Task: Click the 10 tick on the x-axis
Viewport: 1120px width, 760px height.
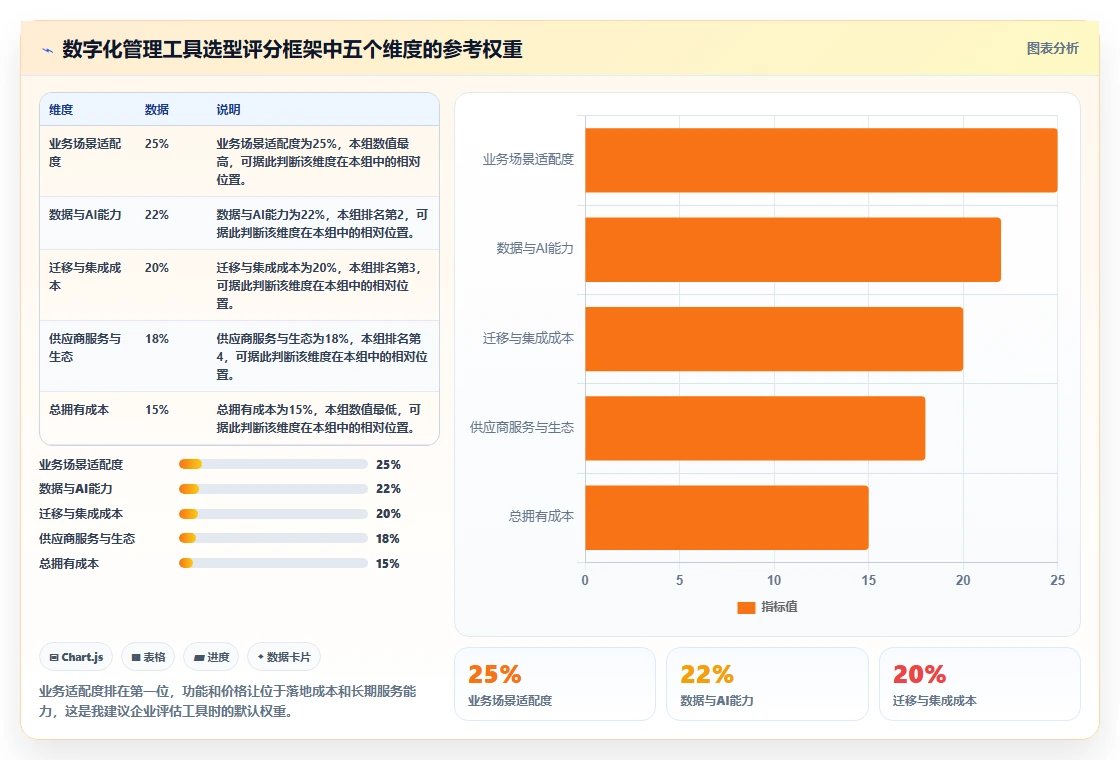Action: click(x=774, y=580)
